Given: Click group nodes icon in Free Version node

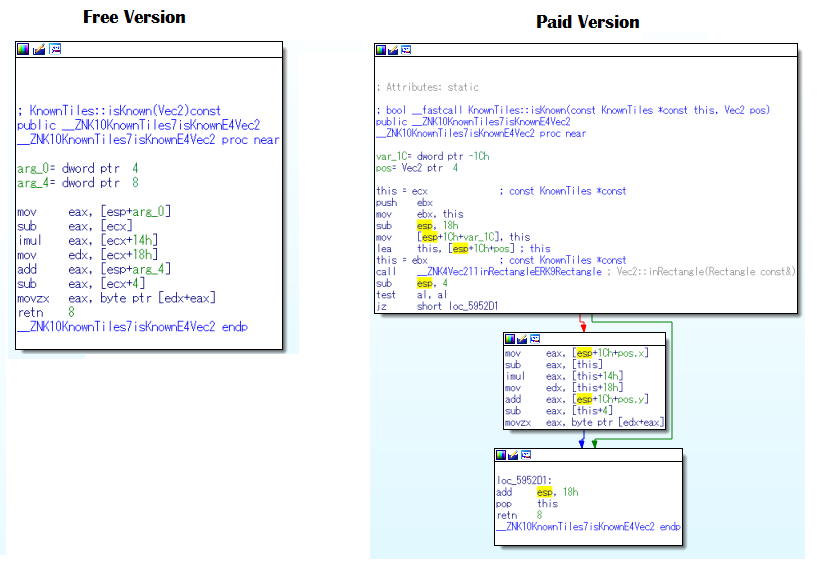Looking at the screenshot, I should click(55, 49).
